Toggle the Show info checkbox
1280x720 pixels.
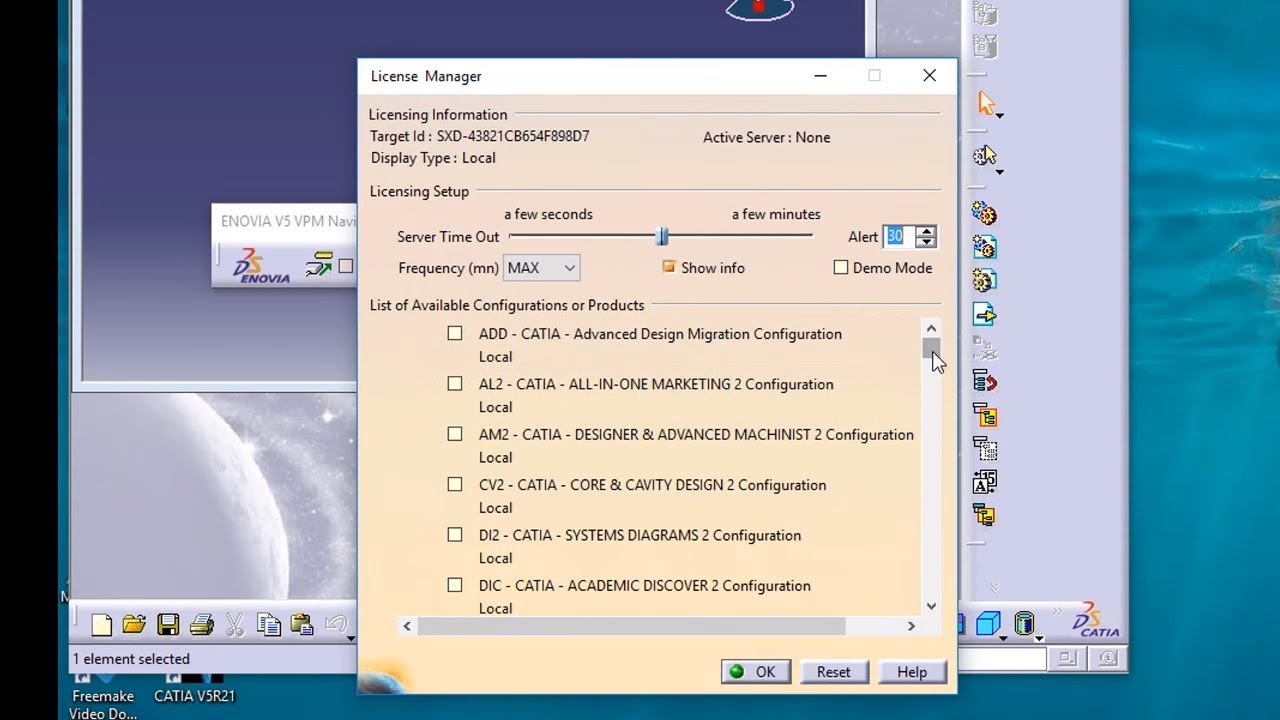tap(669, 267)
